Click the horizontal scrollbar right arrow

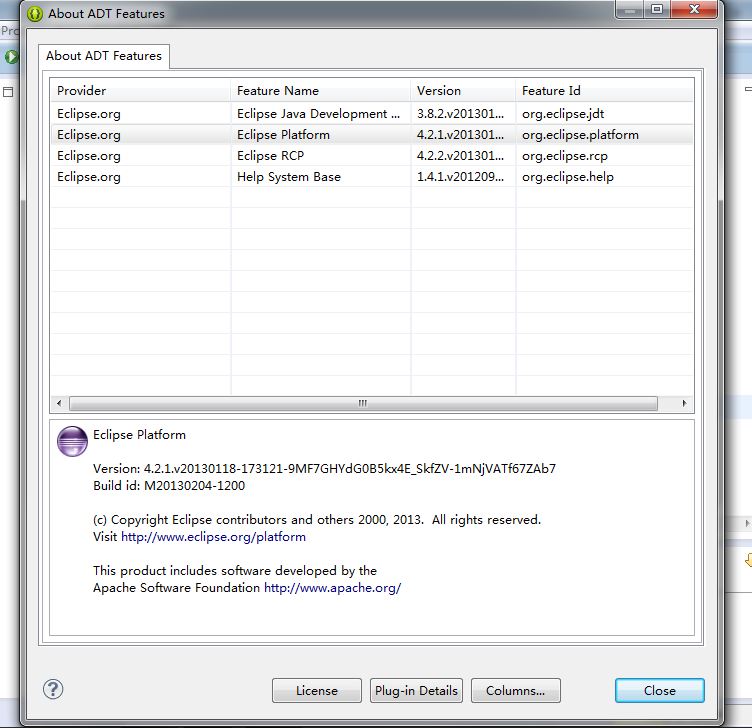[x=684, y=403]
